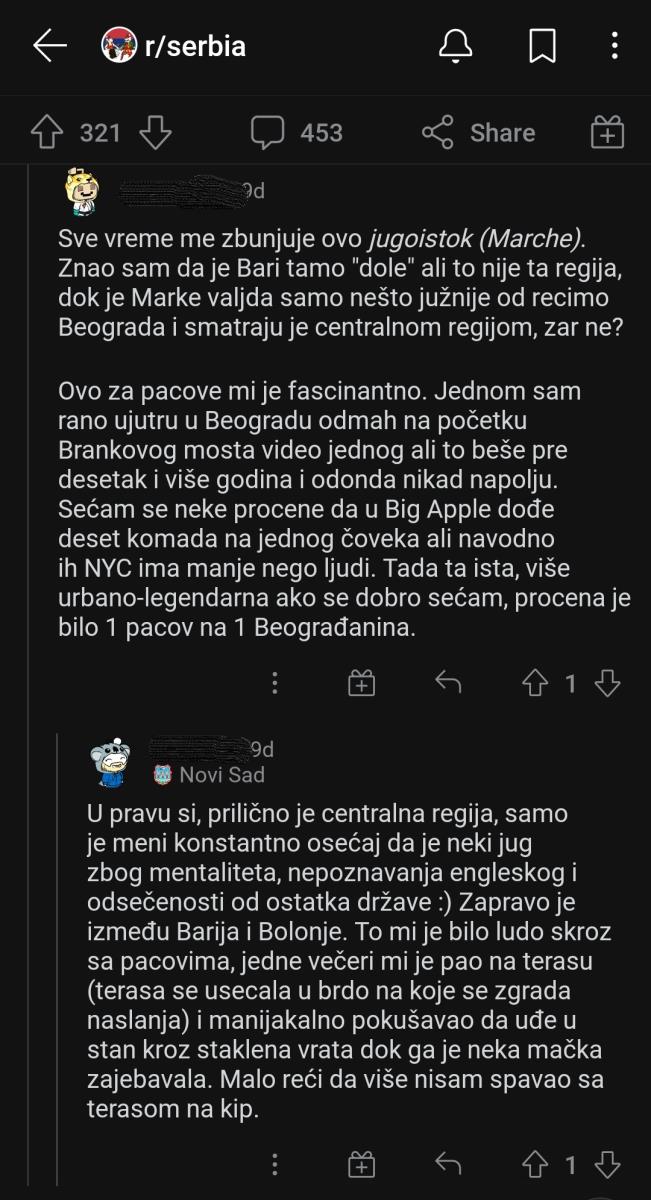The image size is (651, 1200).
Task: Open the top comment's overflow menu
Action: click(275, 683)
